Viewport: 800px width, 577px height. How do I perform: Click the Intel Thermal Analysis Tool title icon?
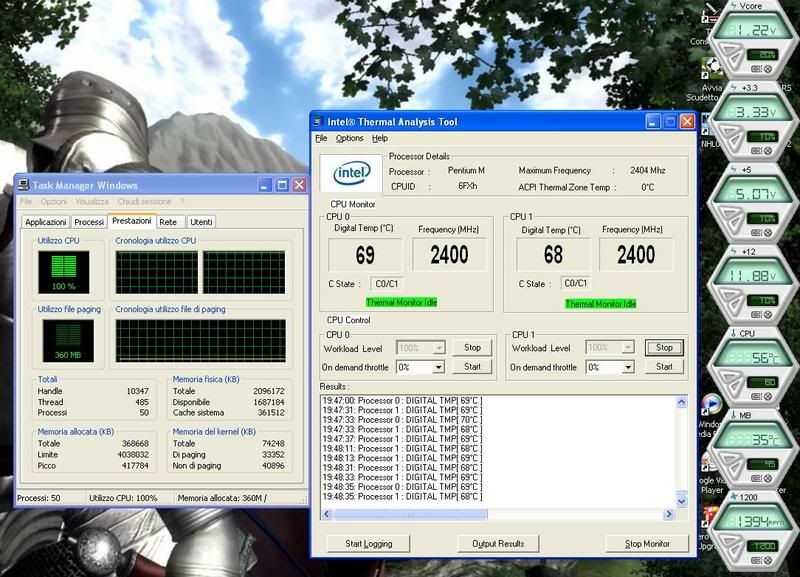(x=318, y=121)
